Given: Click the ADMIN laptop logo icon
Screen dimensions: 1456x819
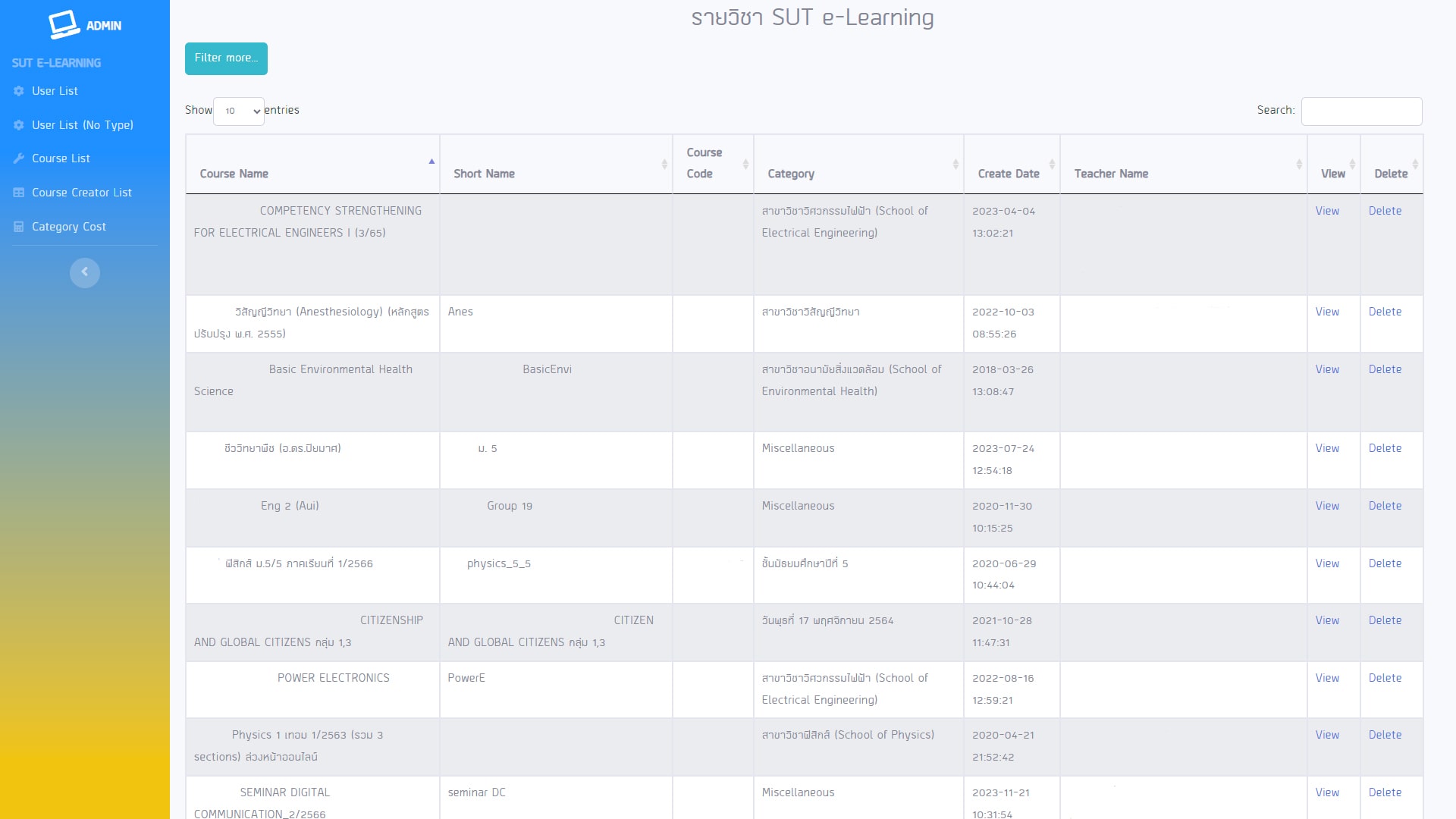Looking at the screenshot, I should (64, 24).
